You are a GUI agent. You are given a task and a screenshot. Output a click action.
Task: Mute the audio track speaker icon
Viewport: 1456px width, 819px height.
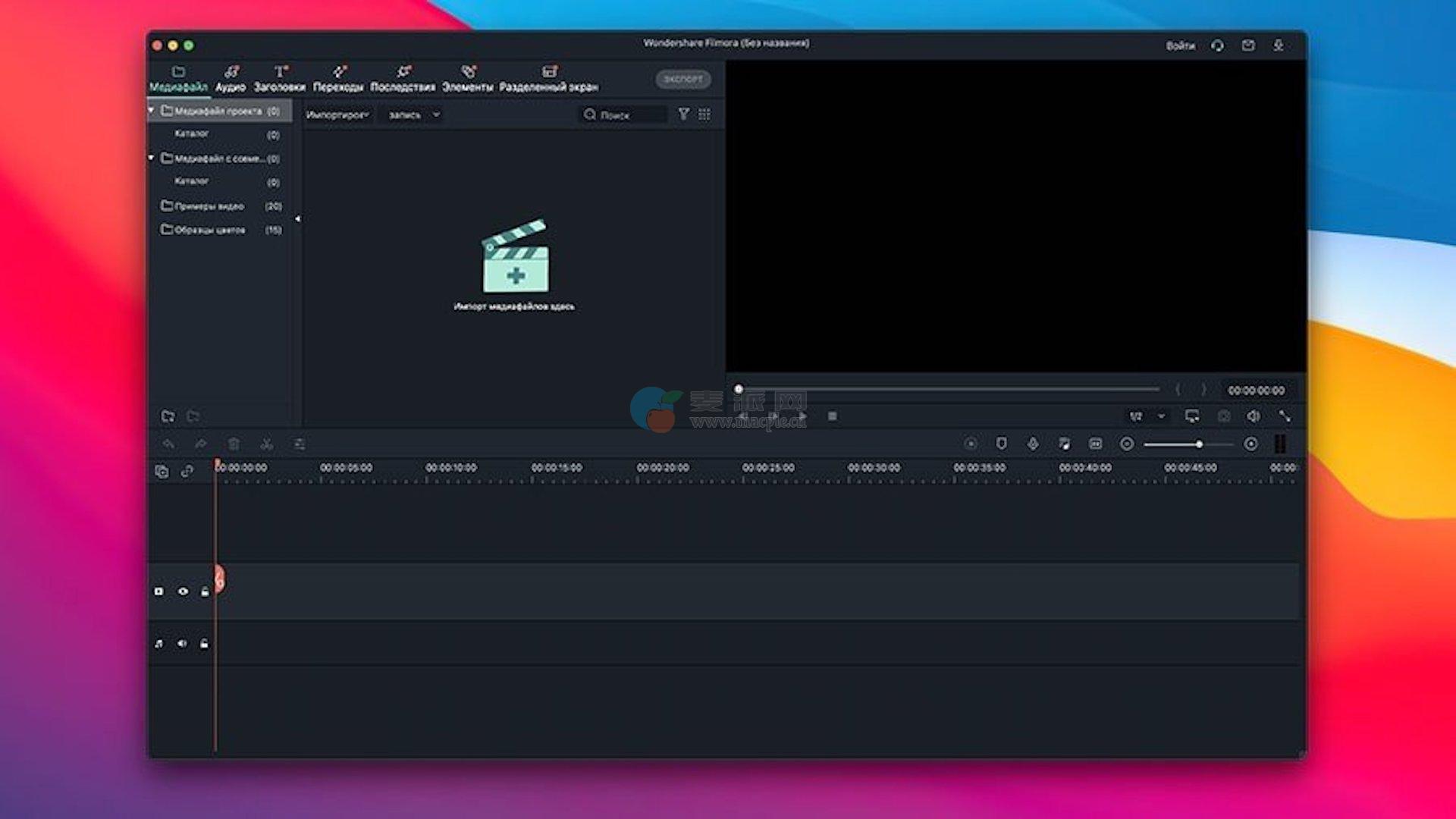coord(182,644)
